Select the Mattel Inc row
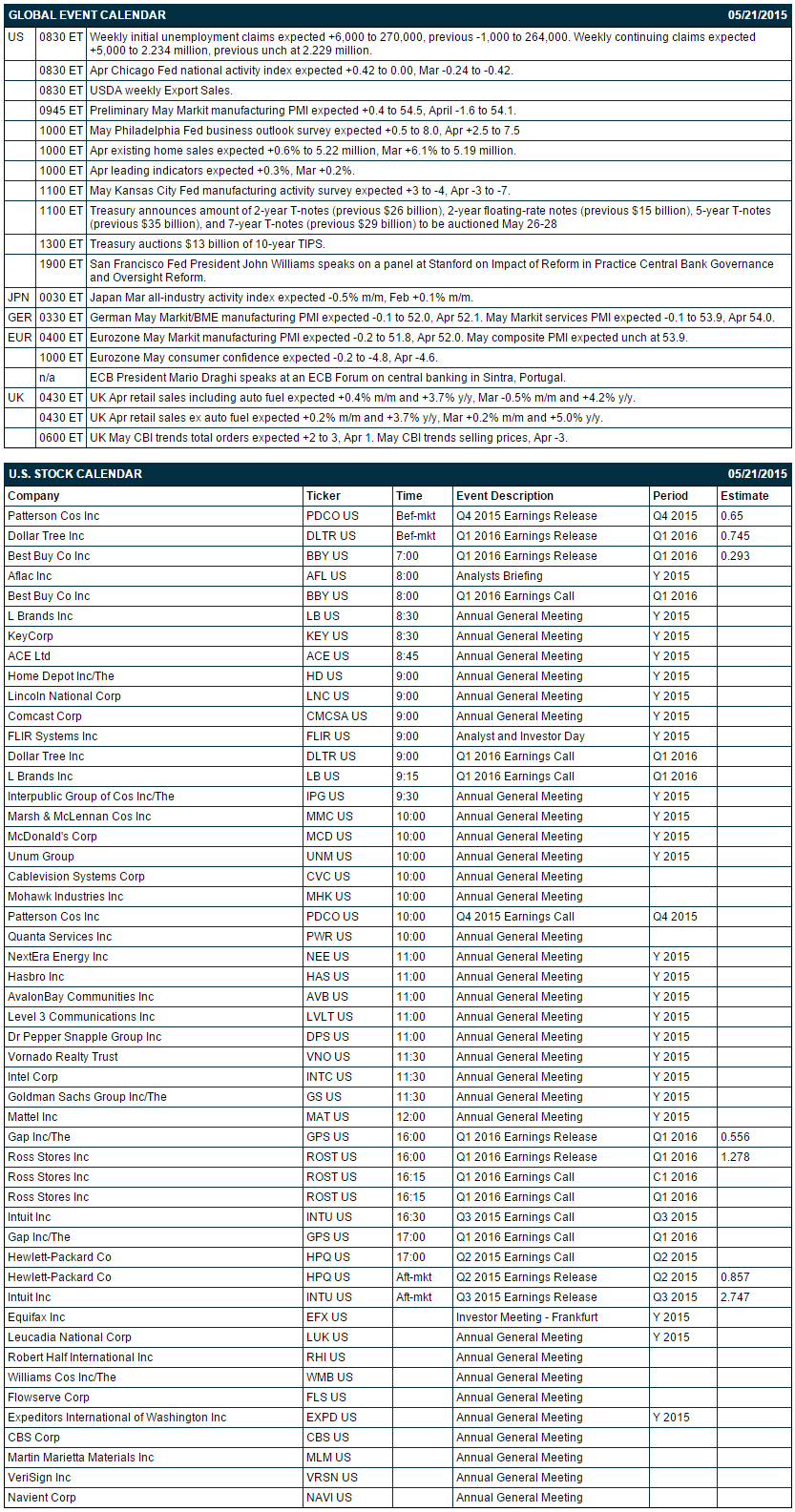Image resolution: width=795 pixels, height=1512 pixels. tap(398, 1117)
